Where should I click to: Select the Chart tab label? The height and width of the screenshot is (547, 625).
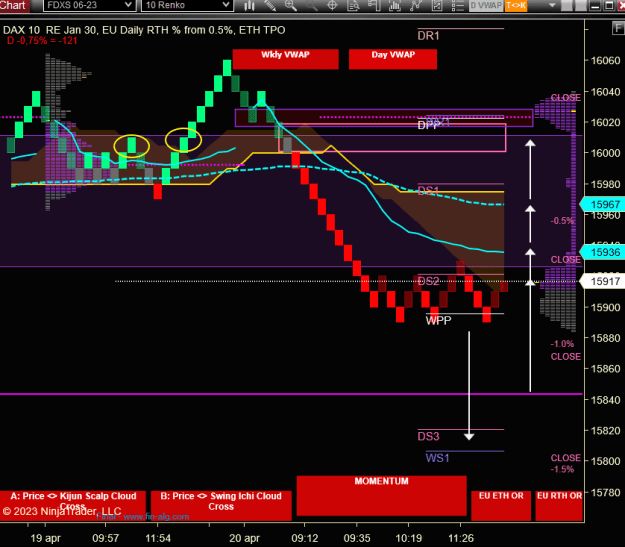[14, 6]
